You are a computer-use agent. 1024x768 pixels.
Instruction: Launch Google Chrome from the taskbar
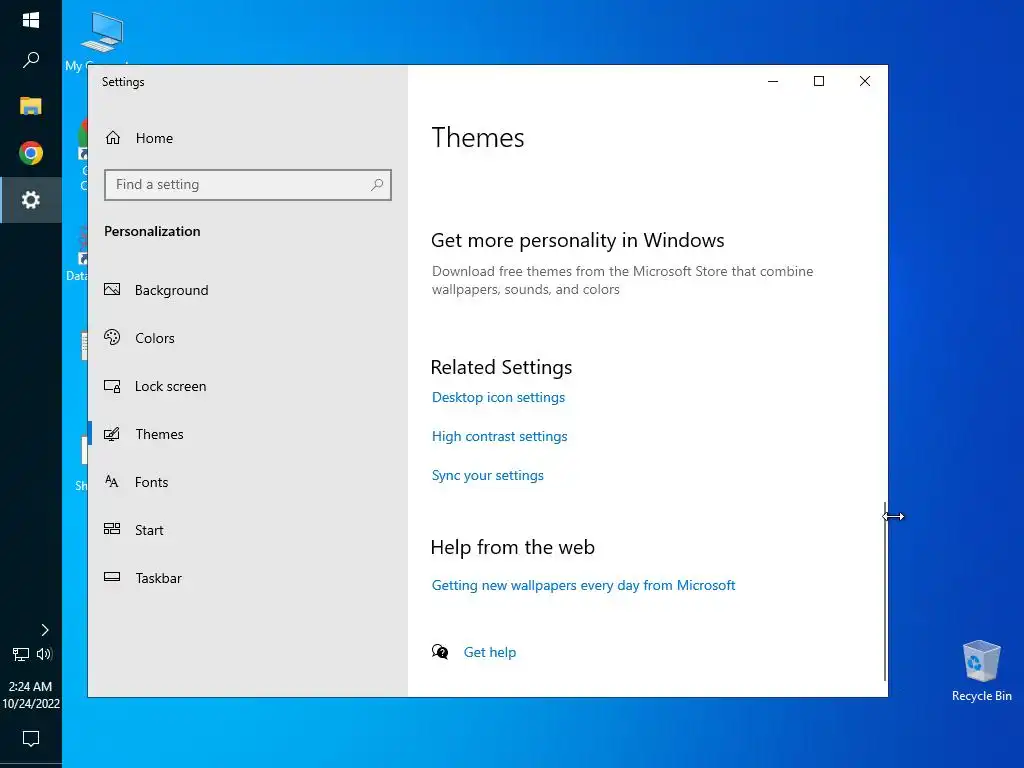coord(31,153)
